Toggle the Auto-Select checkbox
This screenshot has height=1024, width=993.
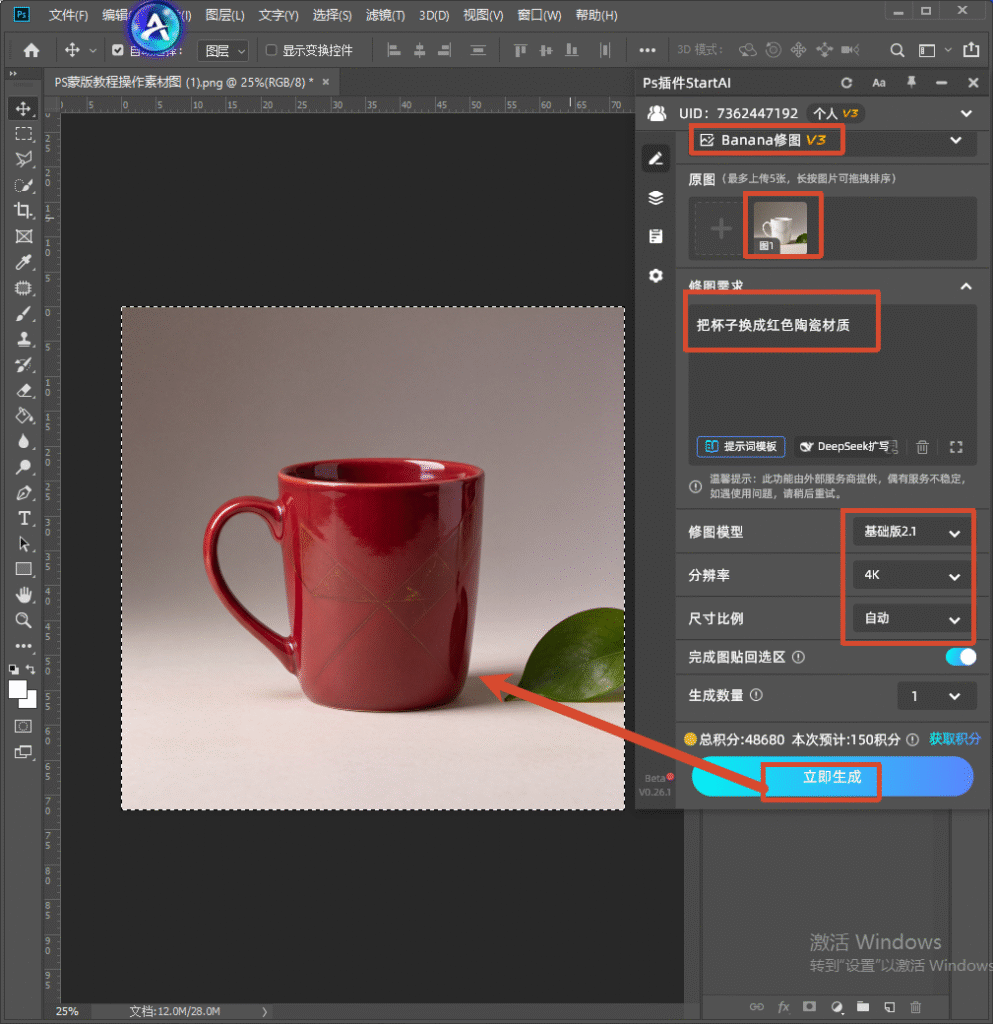pyautogui.click(x=118, y=50)
